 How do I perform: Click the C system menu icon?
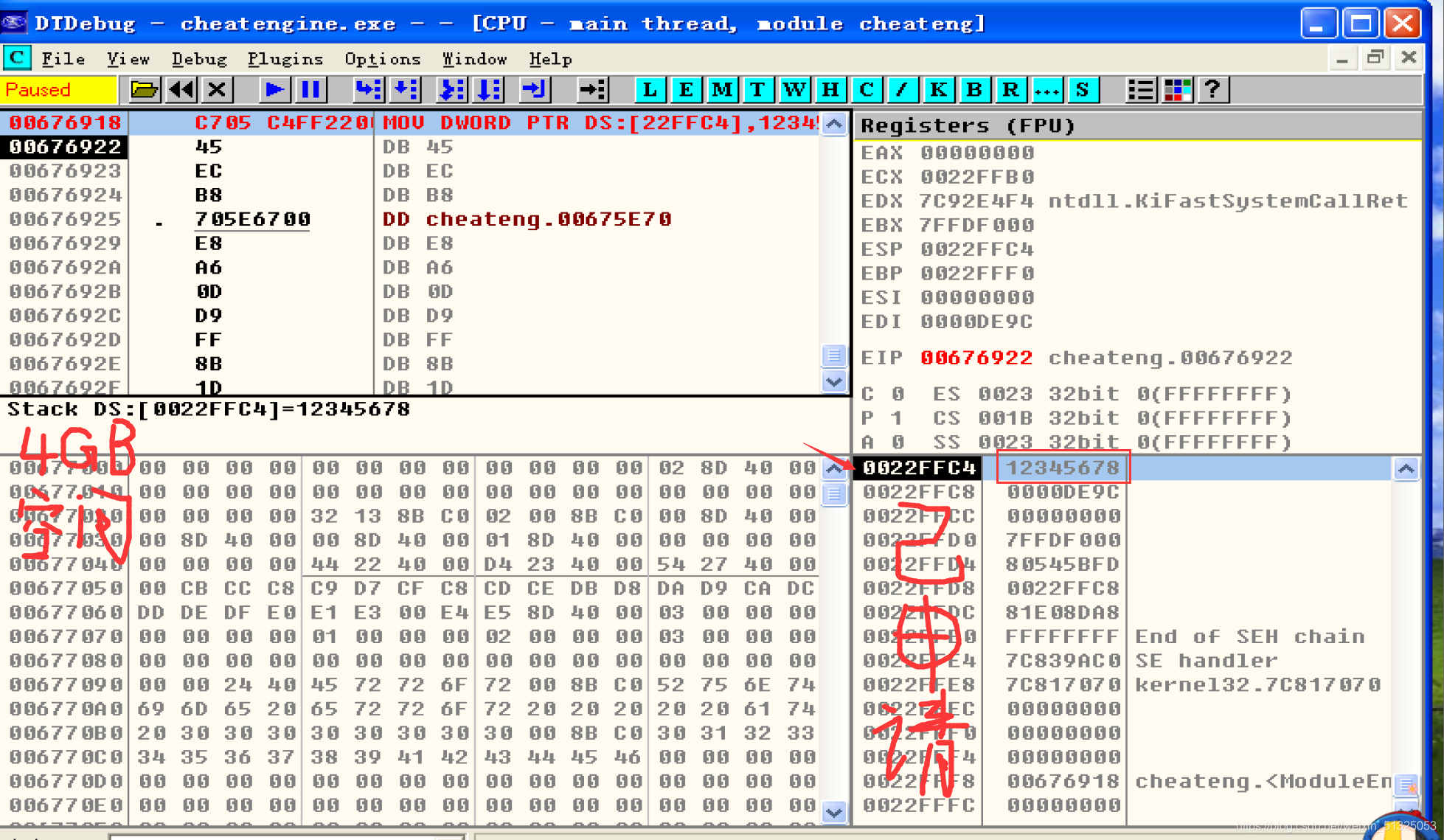[x=17, y=58]
